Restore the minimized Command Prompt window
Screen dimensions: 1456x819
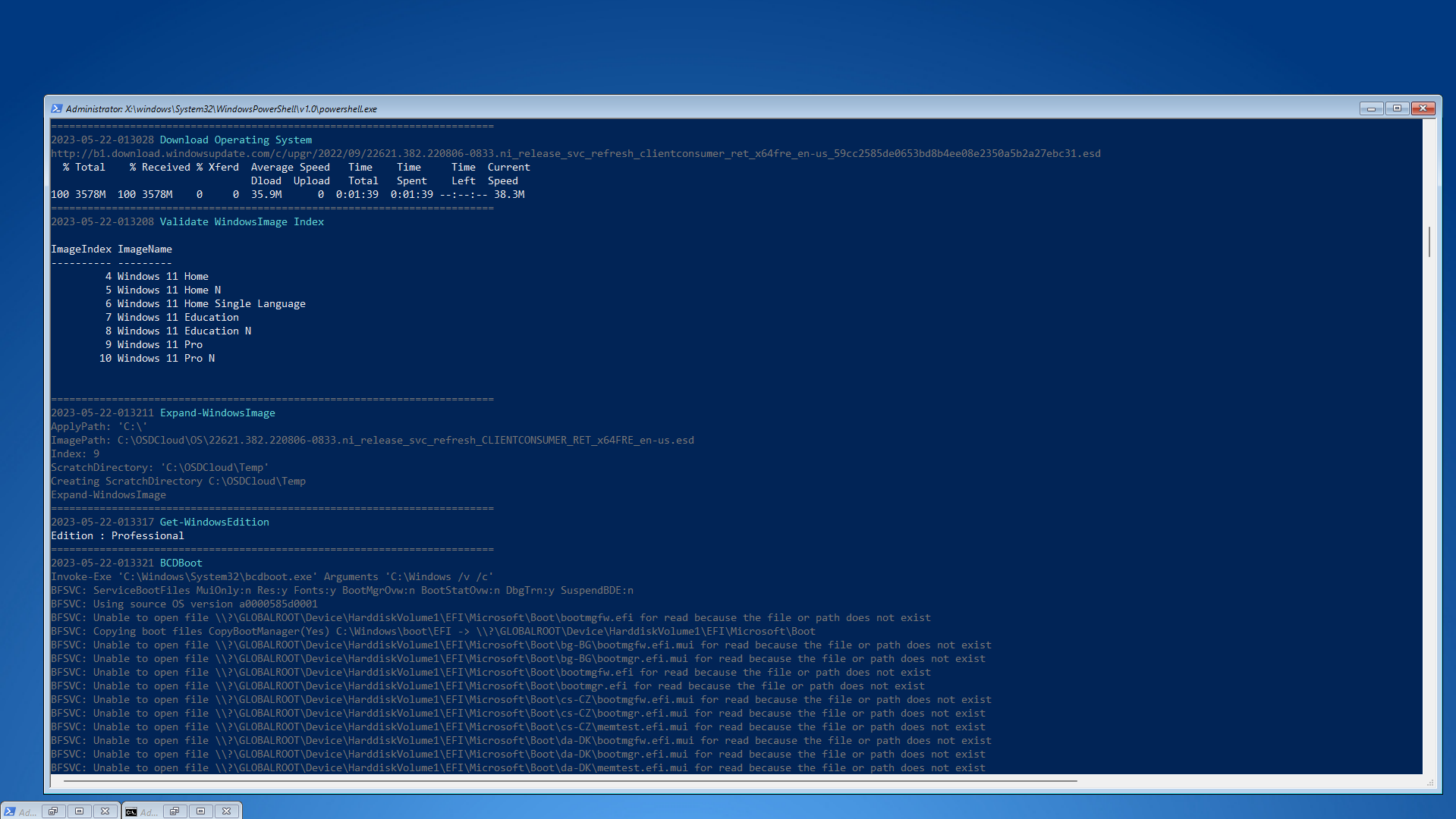[x=175, y=811]
